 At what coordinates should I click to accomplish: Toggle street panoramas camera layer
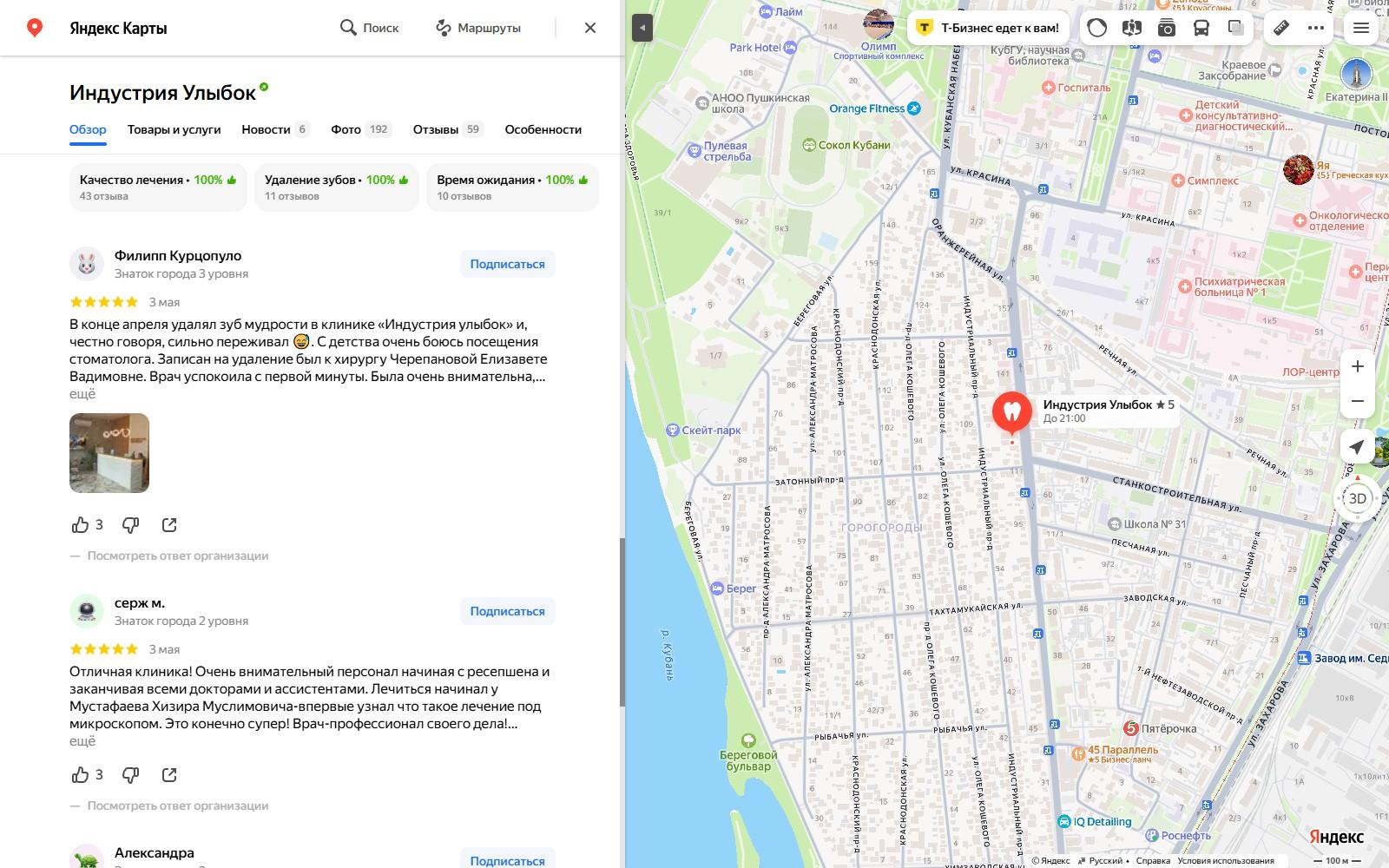pos(1167,28)
